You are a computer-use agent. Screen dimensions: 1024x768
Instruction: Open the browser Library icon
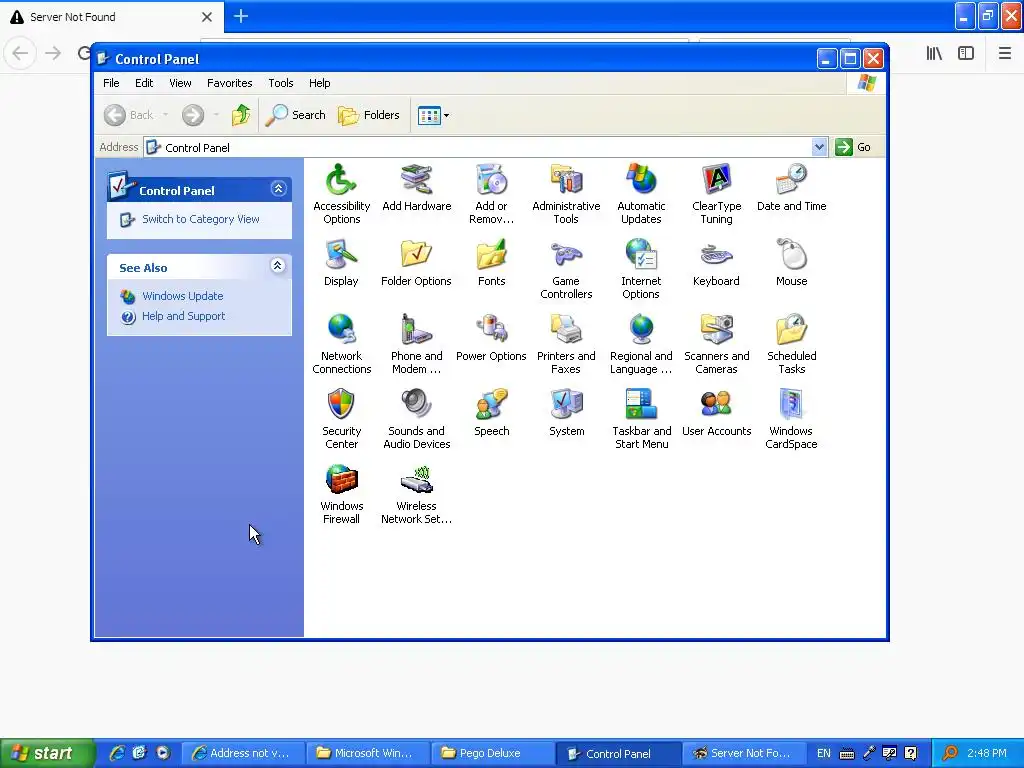pyautogui.click(x=935, y=53)
